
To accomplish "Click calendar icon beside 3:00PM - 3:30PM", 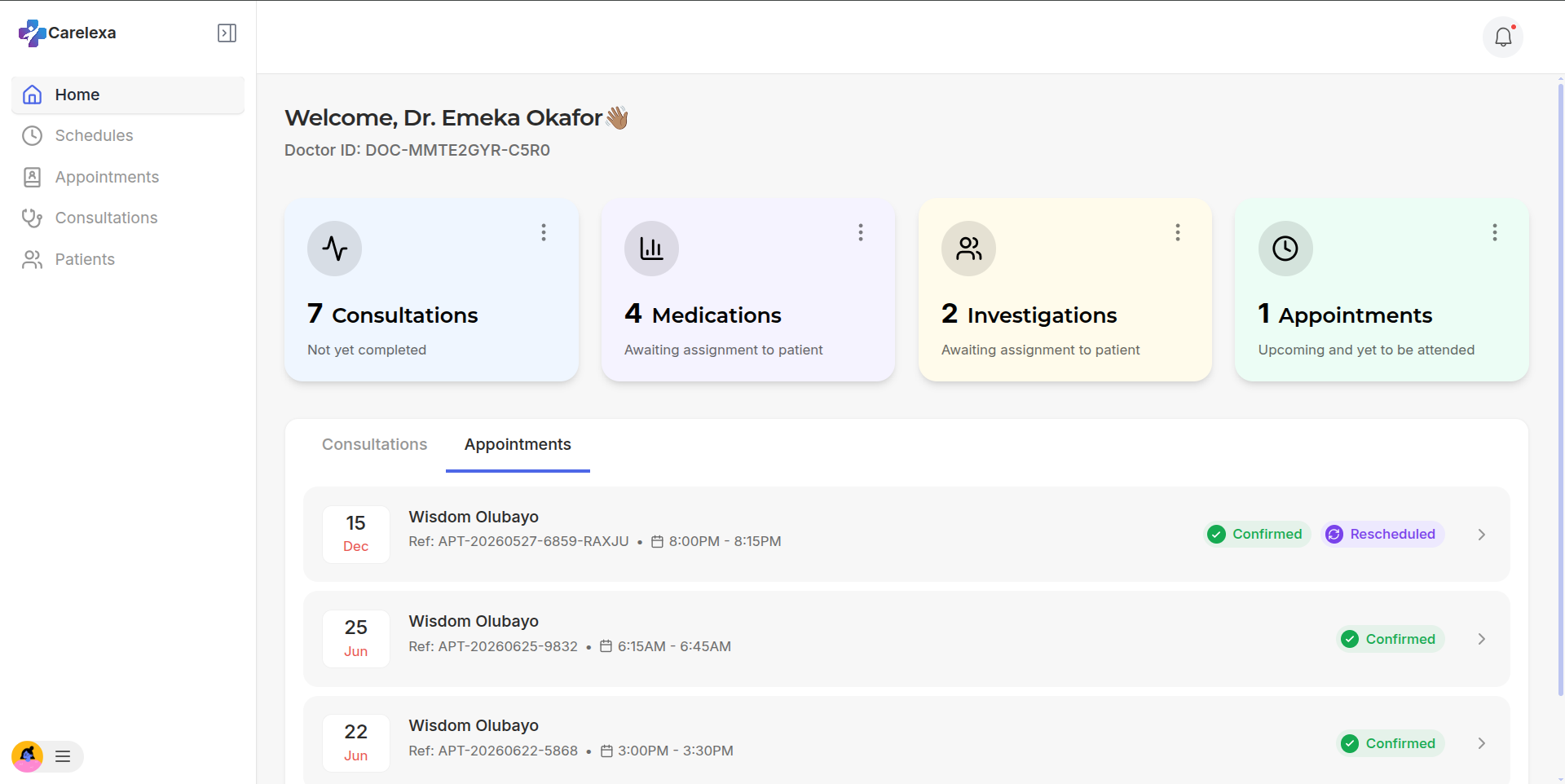I will coord(606,751).
